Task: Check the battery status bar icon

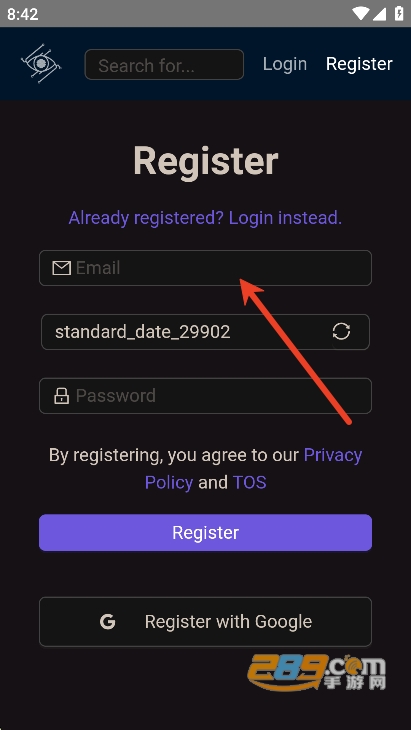Action: click(x=399, y=14)
